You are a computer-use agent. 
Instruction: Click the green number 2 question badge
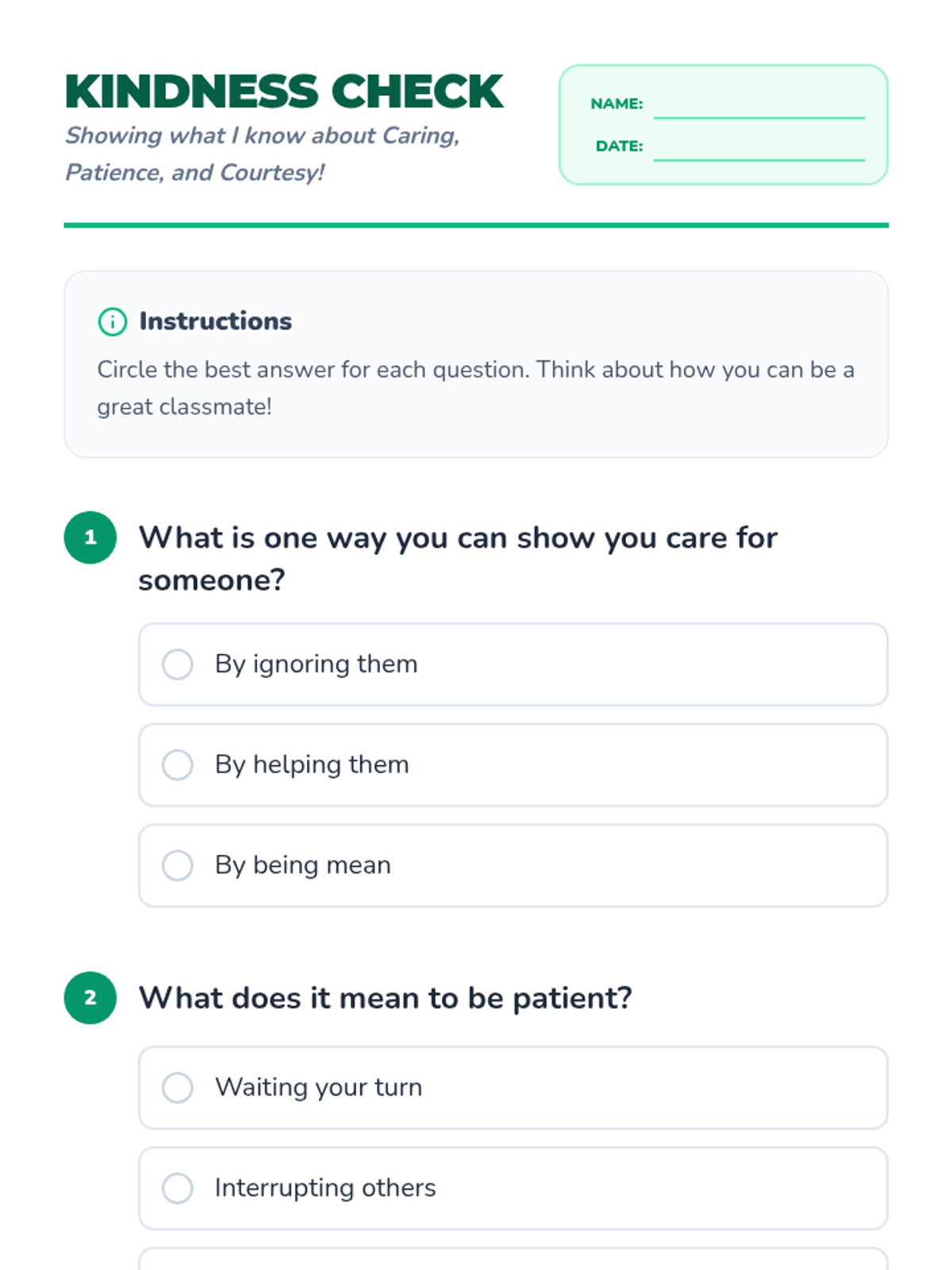[x=90, y=998]
